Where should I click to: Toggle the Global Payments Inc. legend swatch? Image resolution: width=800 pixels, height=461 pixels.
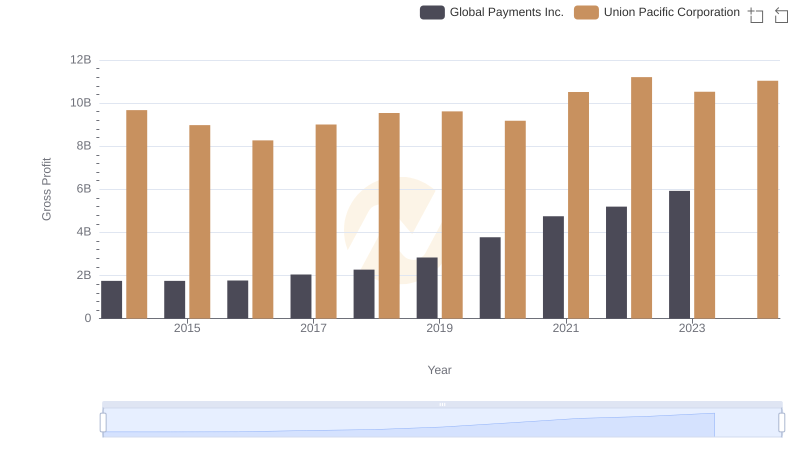tap(432, 12)
